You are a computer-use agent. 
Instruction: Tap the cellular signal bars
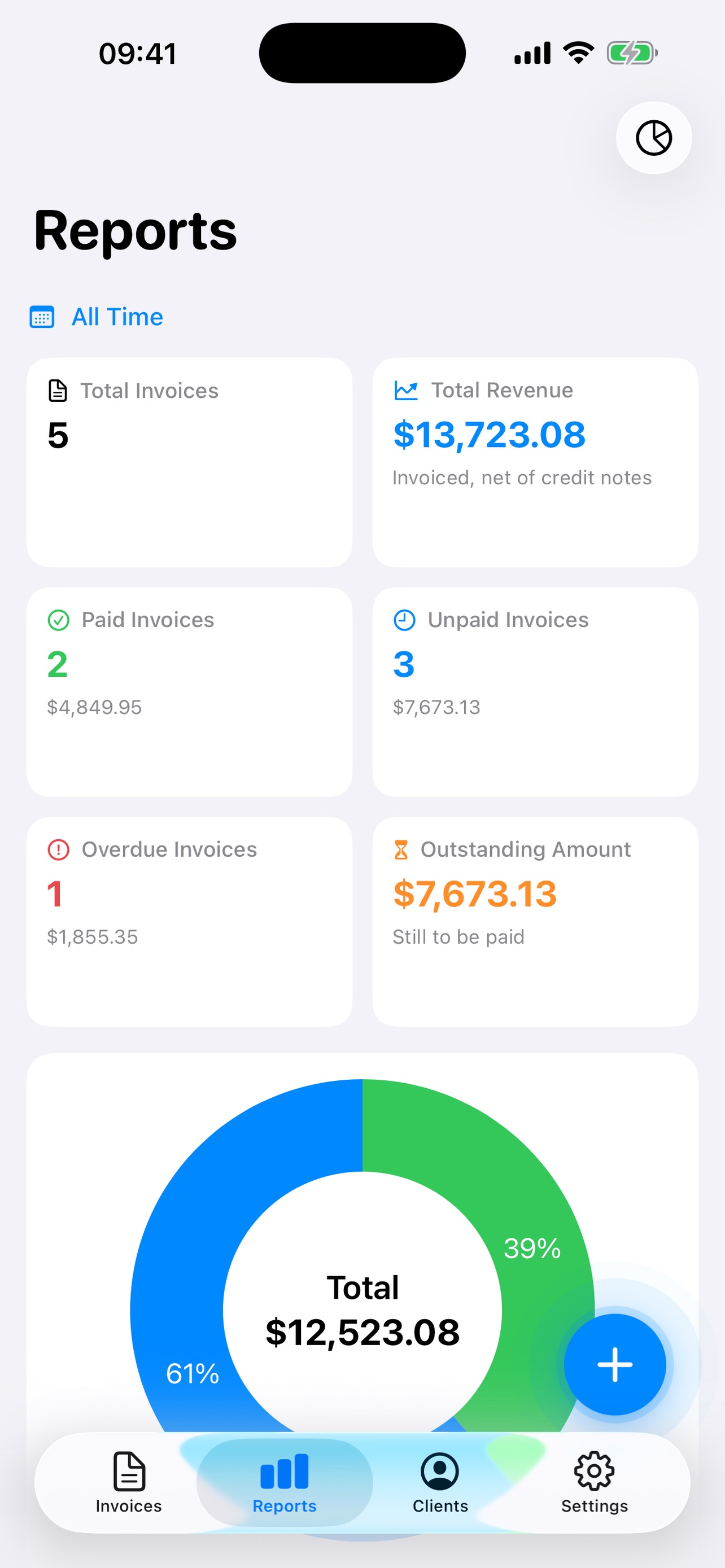[532, 53]
